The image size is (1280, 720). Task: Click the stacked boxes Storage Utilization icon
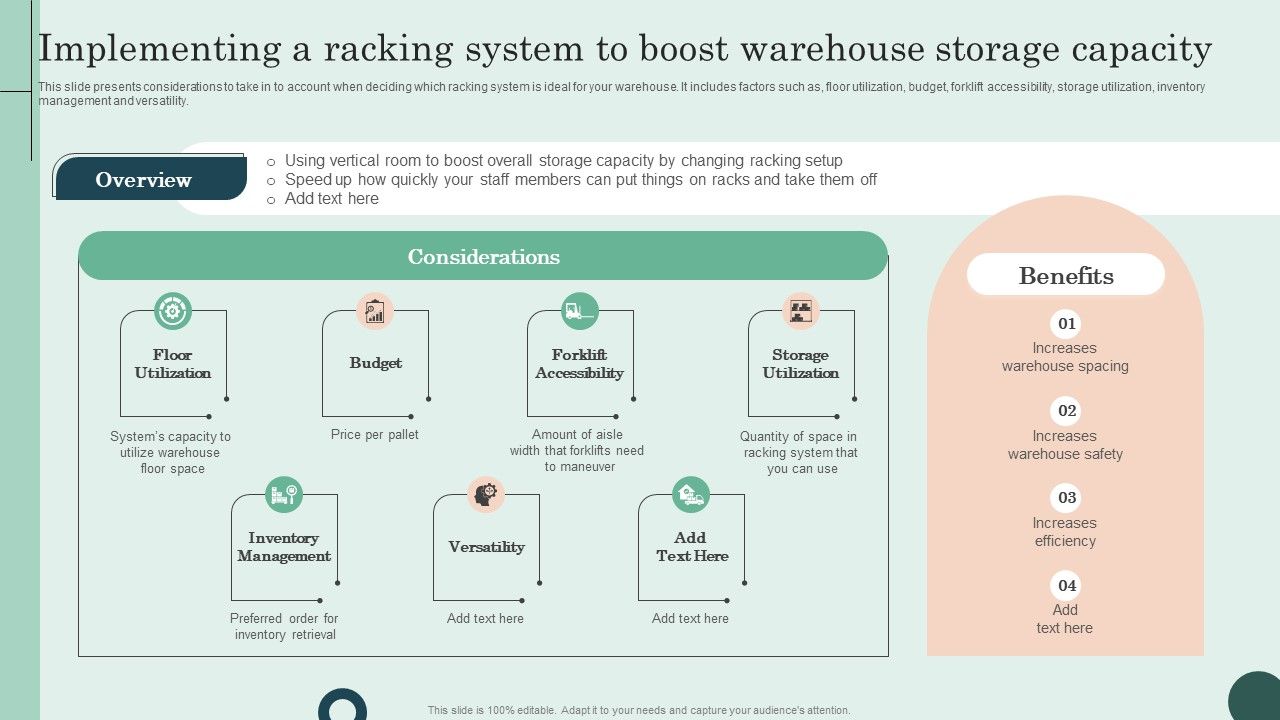pos(801,311)
